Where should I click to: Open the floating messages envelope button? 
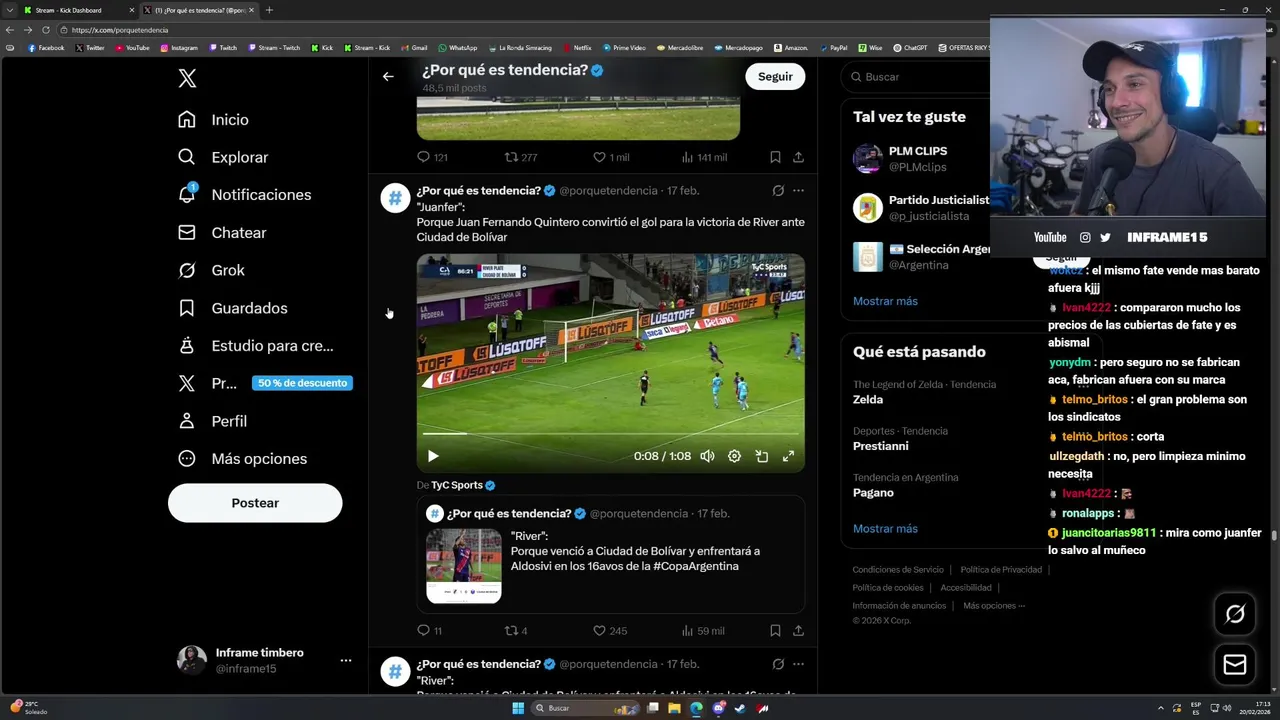tap(1235, 664)
